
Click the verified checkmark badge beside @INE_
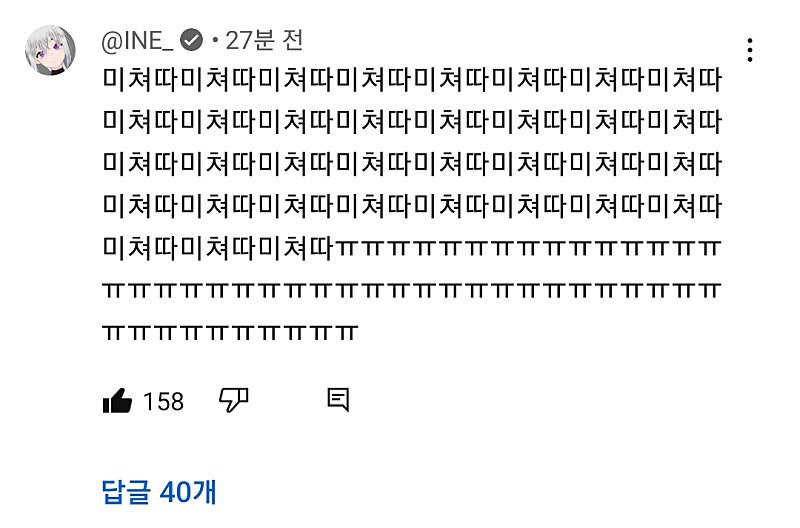pos(192,41)
